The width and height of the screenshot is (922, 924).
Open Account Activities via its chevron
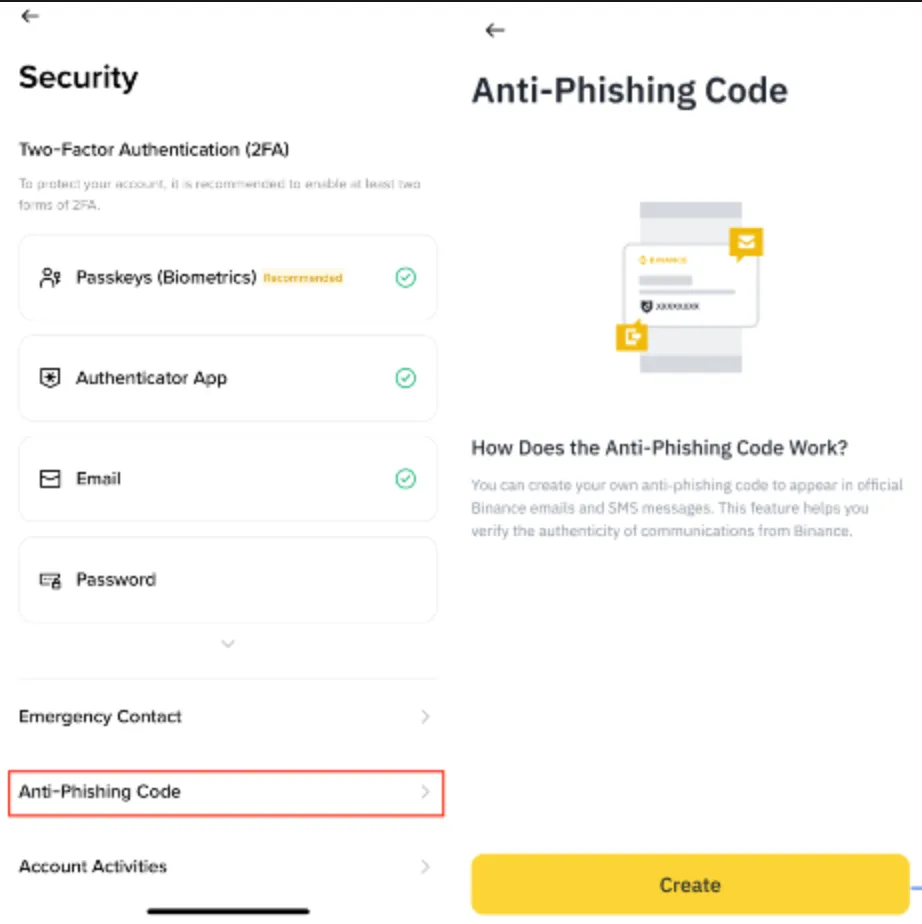click(425, 866)
